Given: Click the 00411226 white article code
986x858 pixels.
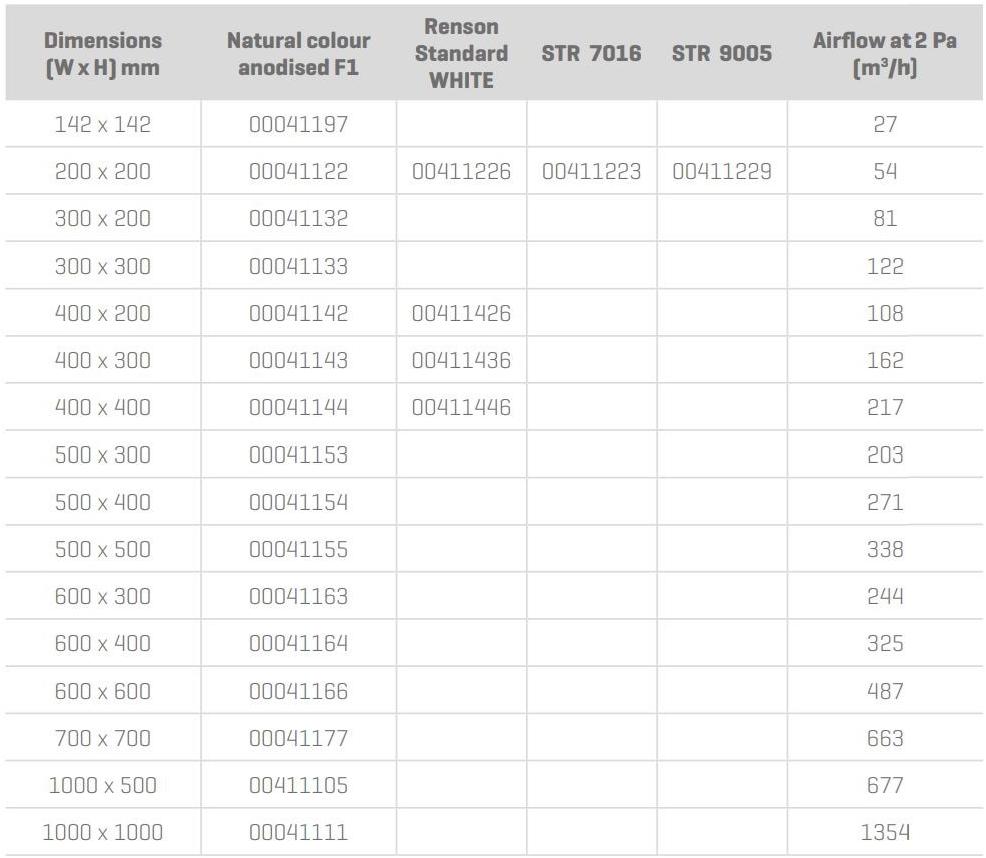Looking at the screenshot, I should tap(461, 172).
